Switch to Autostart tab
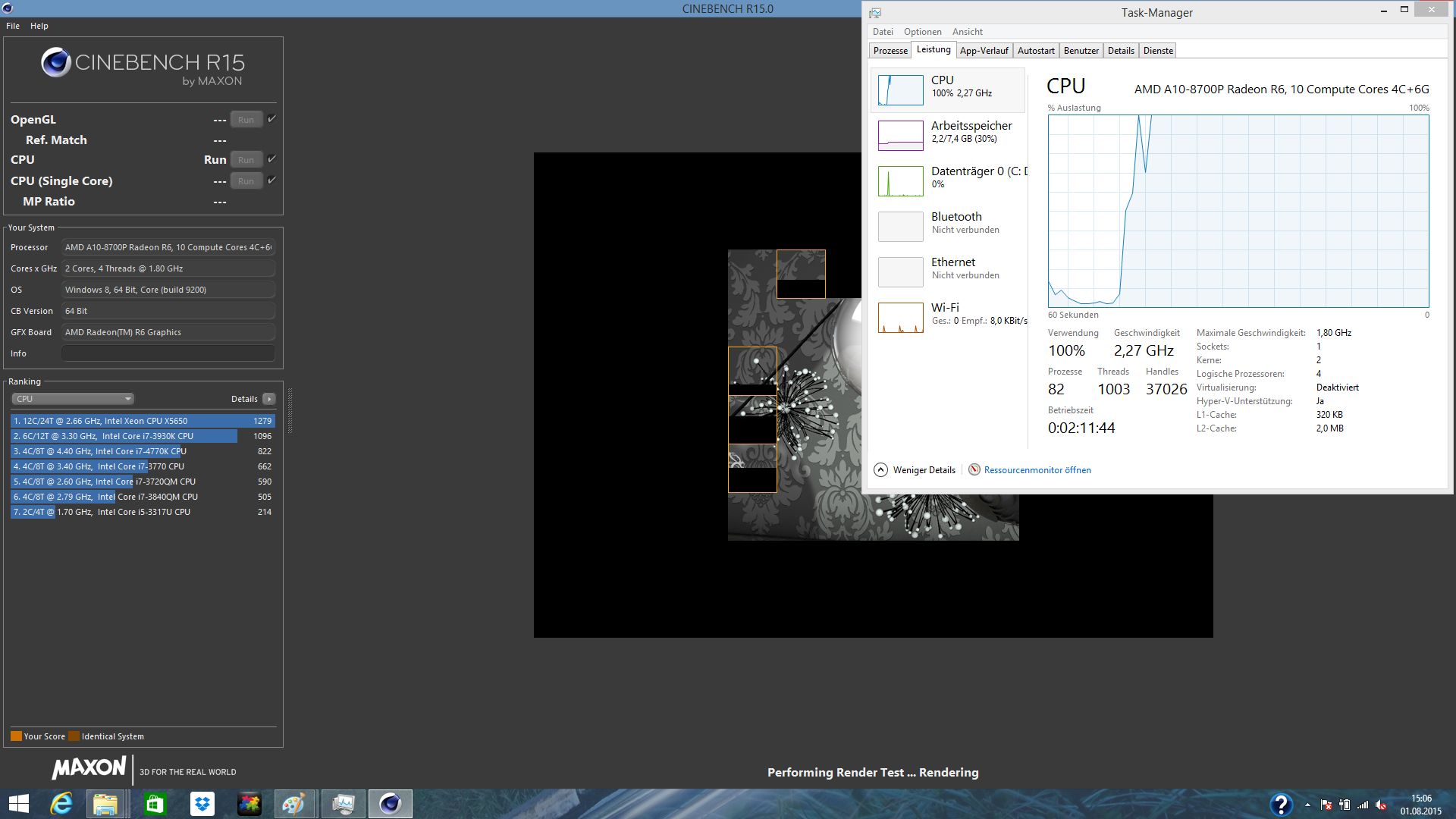Image resolution: width=1456 pixels, height=819 pixels. (1036, 51)
